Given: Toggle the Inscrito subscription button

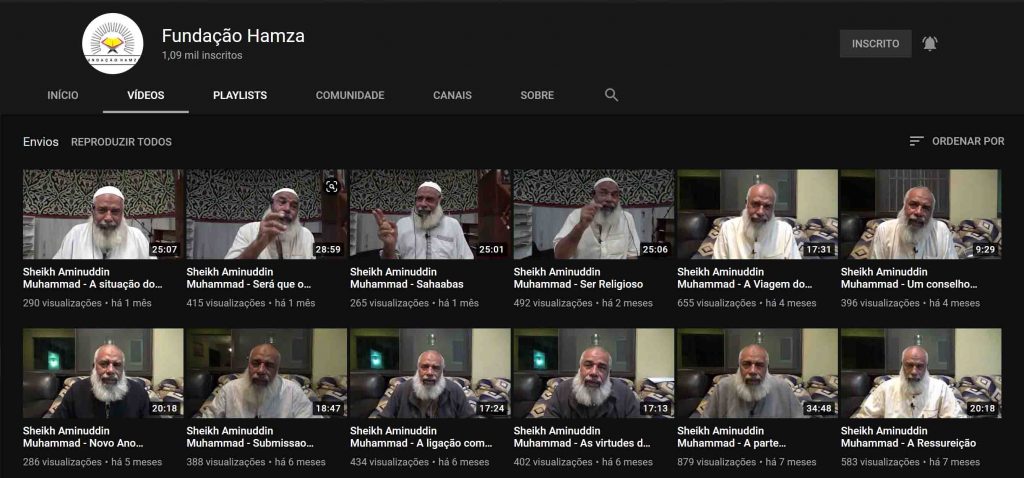Looking at the screenshot, I should coord(875,44).
